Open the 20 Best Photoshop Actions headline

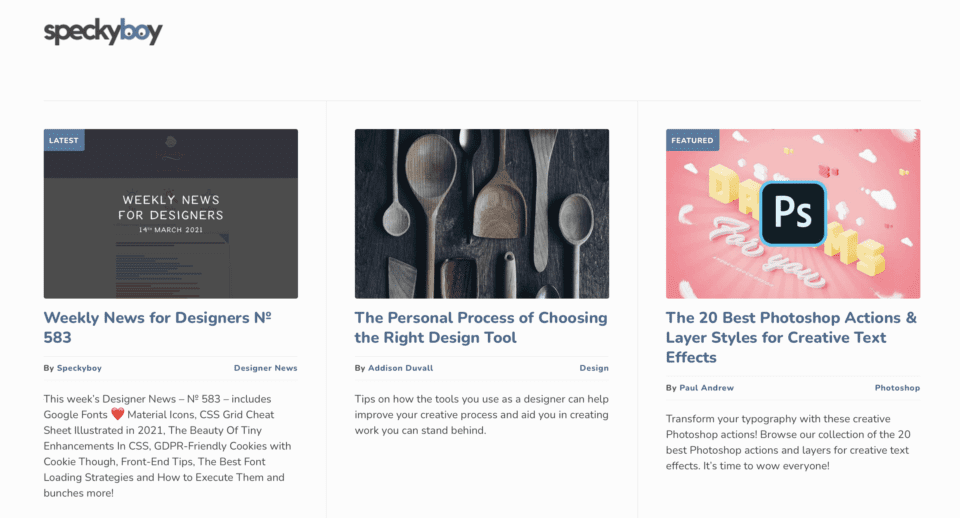tap(791, 337)
